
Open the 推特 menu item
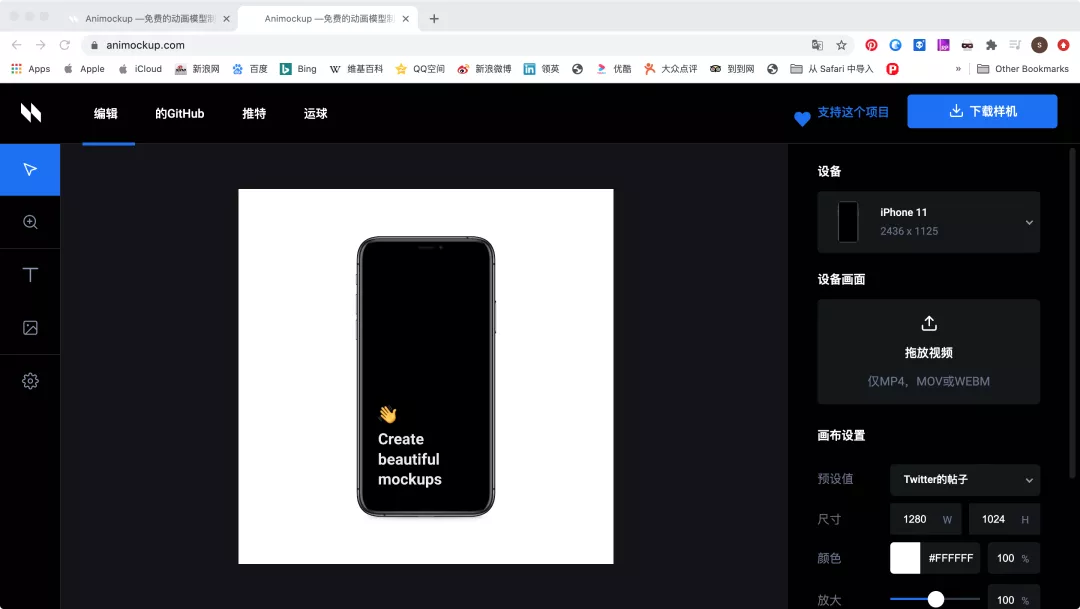(x=253, y=113)
